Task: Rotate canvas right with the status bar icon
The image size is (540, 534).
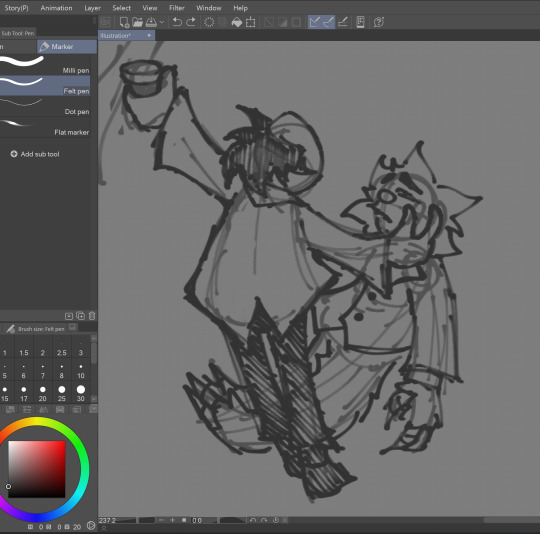Action: point(264,520)
